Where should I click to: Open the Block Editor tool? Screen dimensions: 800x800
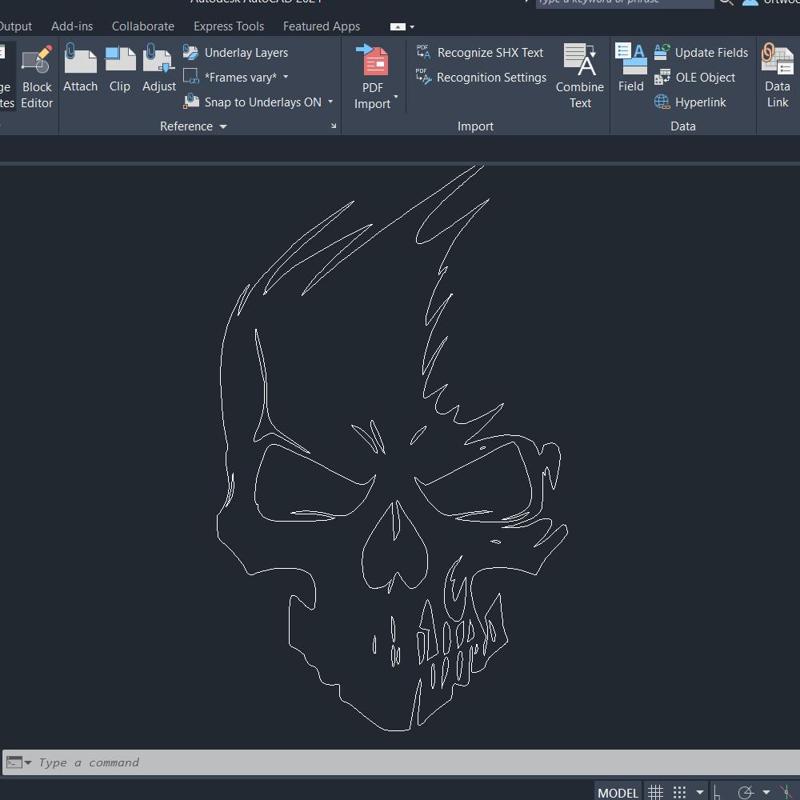pos(37,77)
